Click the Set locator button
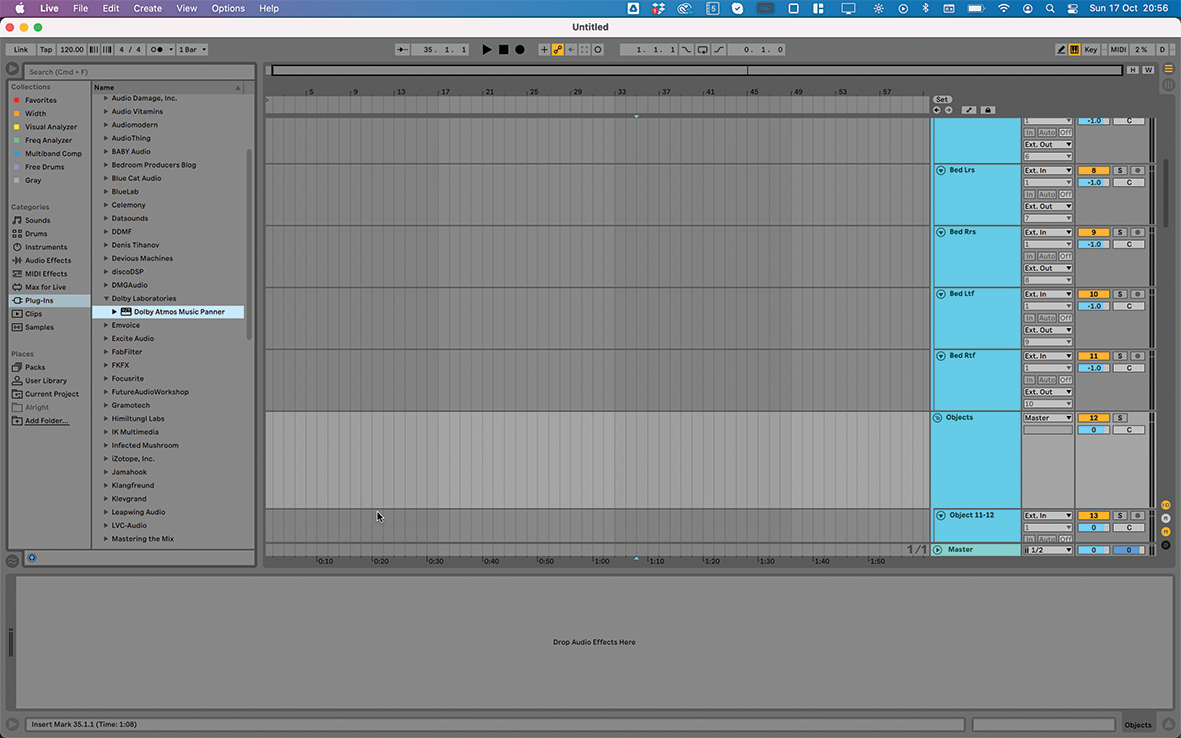The image size is (1181, 738). point(941,100)
